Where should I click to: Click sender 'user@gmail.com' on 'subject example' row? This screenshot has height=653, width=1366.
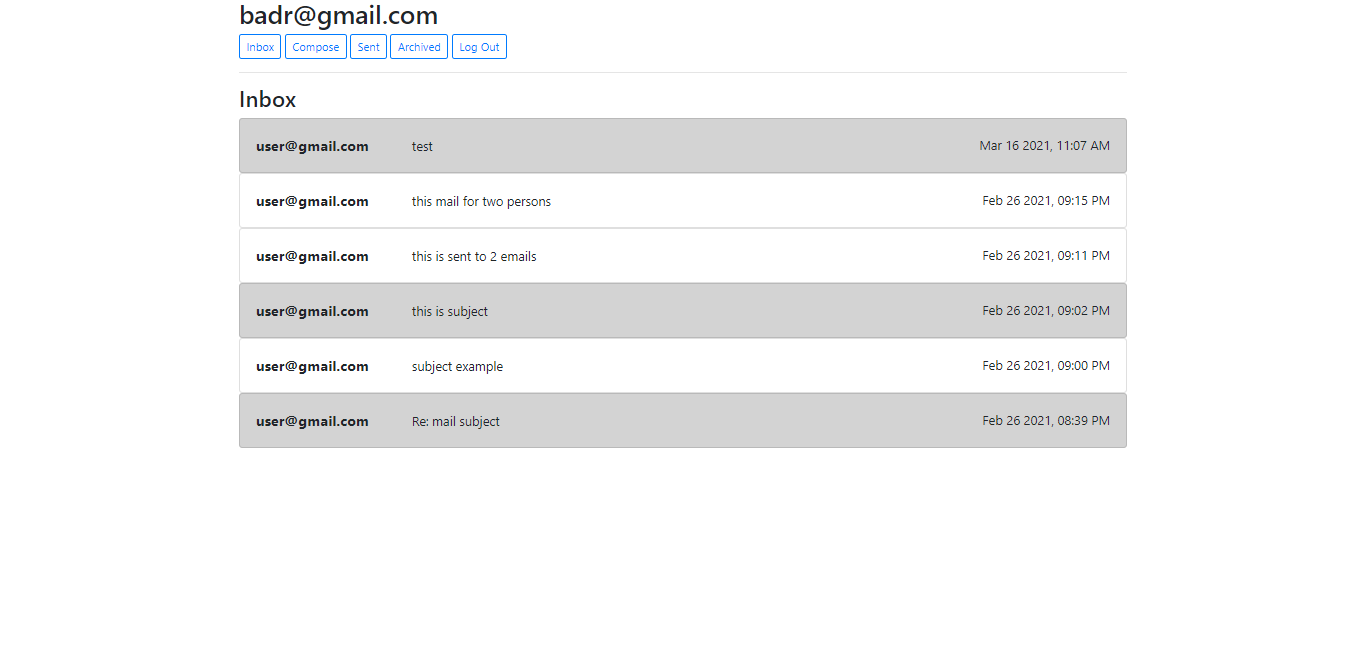point(312,365)
